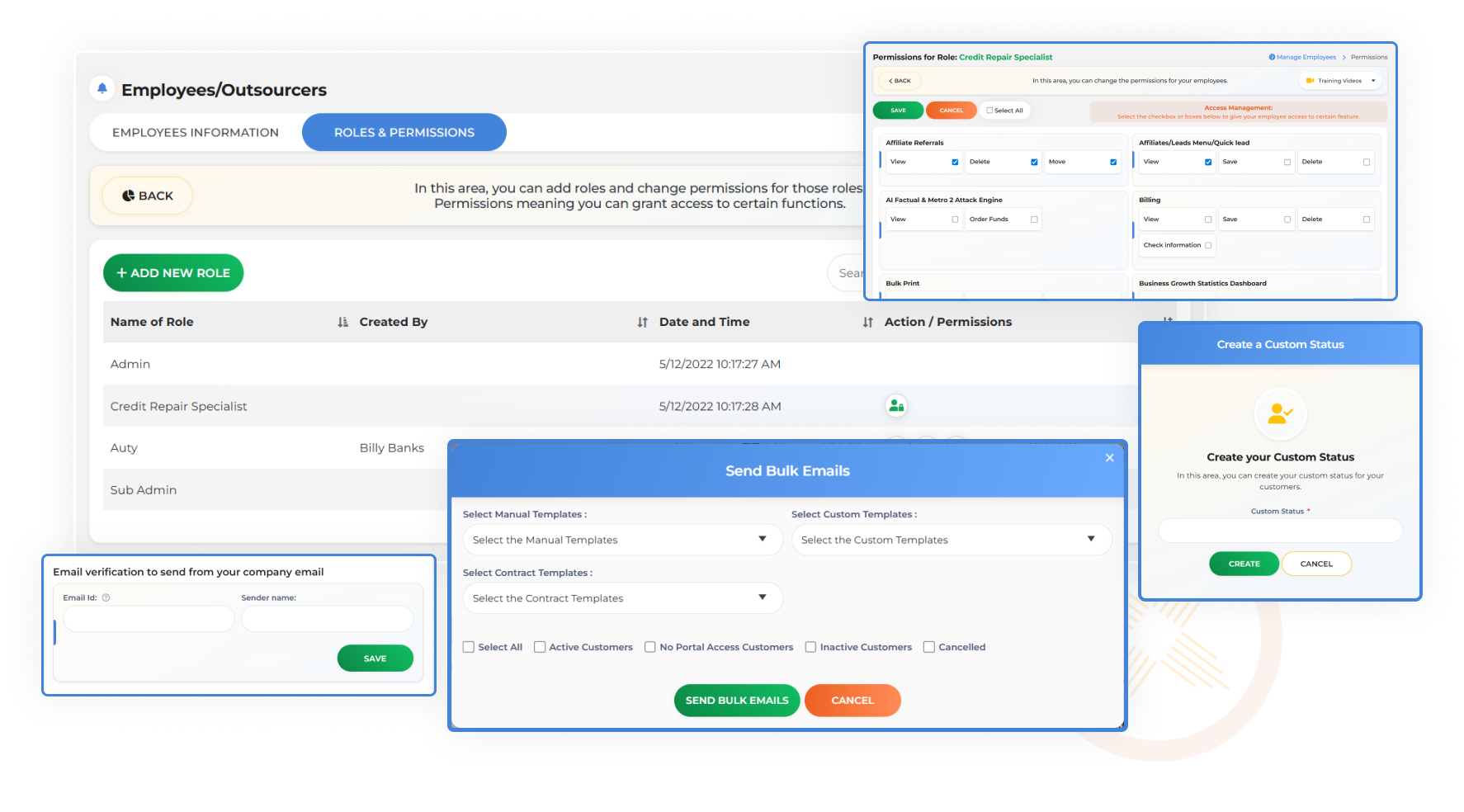Select the Roles & Permissions tab

click(404, 132)
